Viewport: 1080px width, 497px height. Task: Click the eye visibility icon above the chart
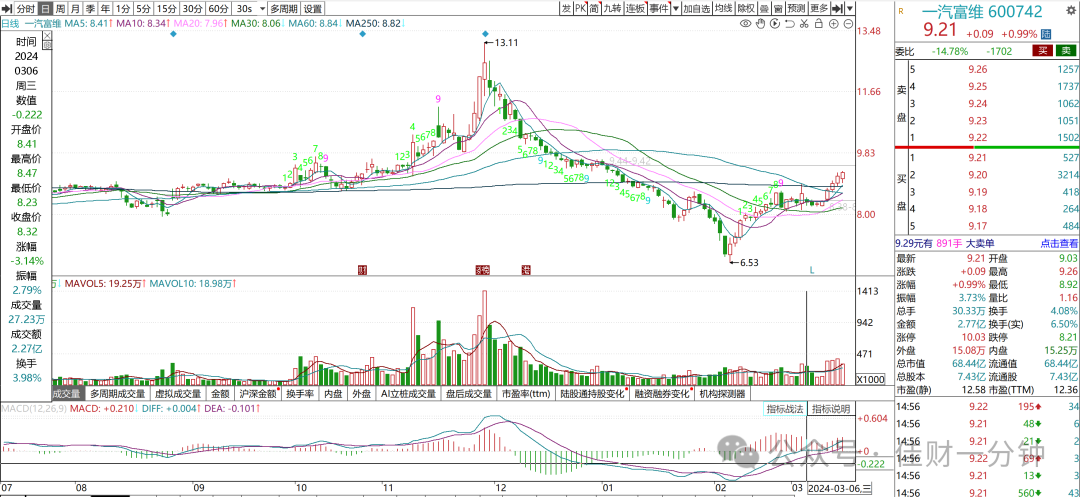[745, 24]
